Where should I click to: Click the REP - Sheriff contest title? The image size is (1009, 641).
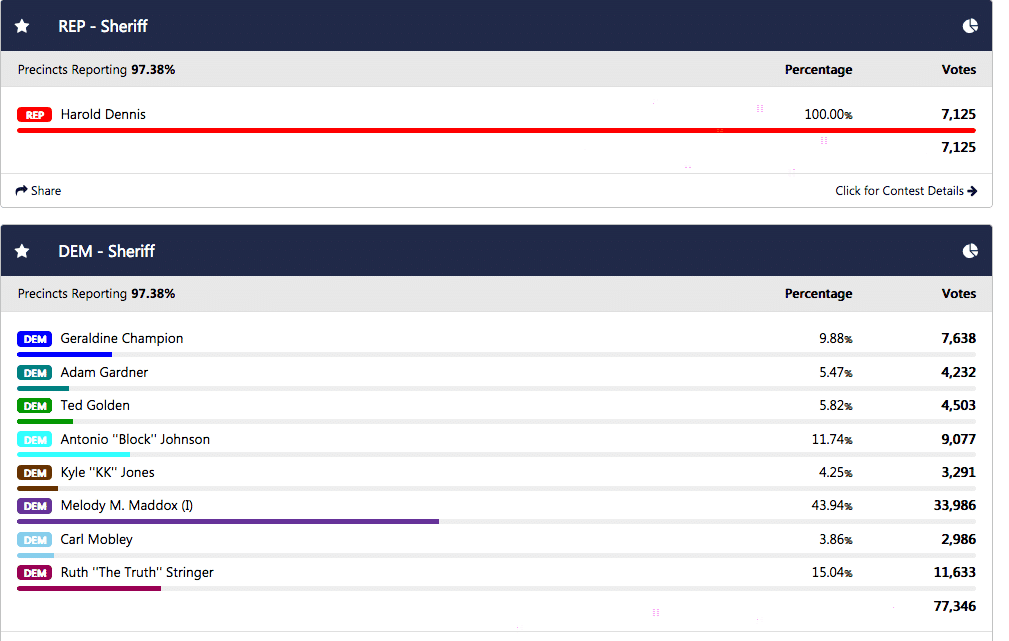point(103,26)
